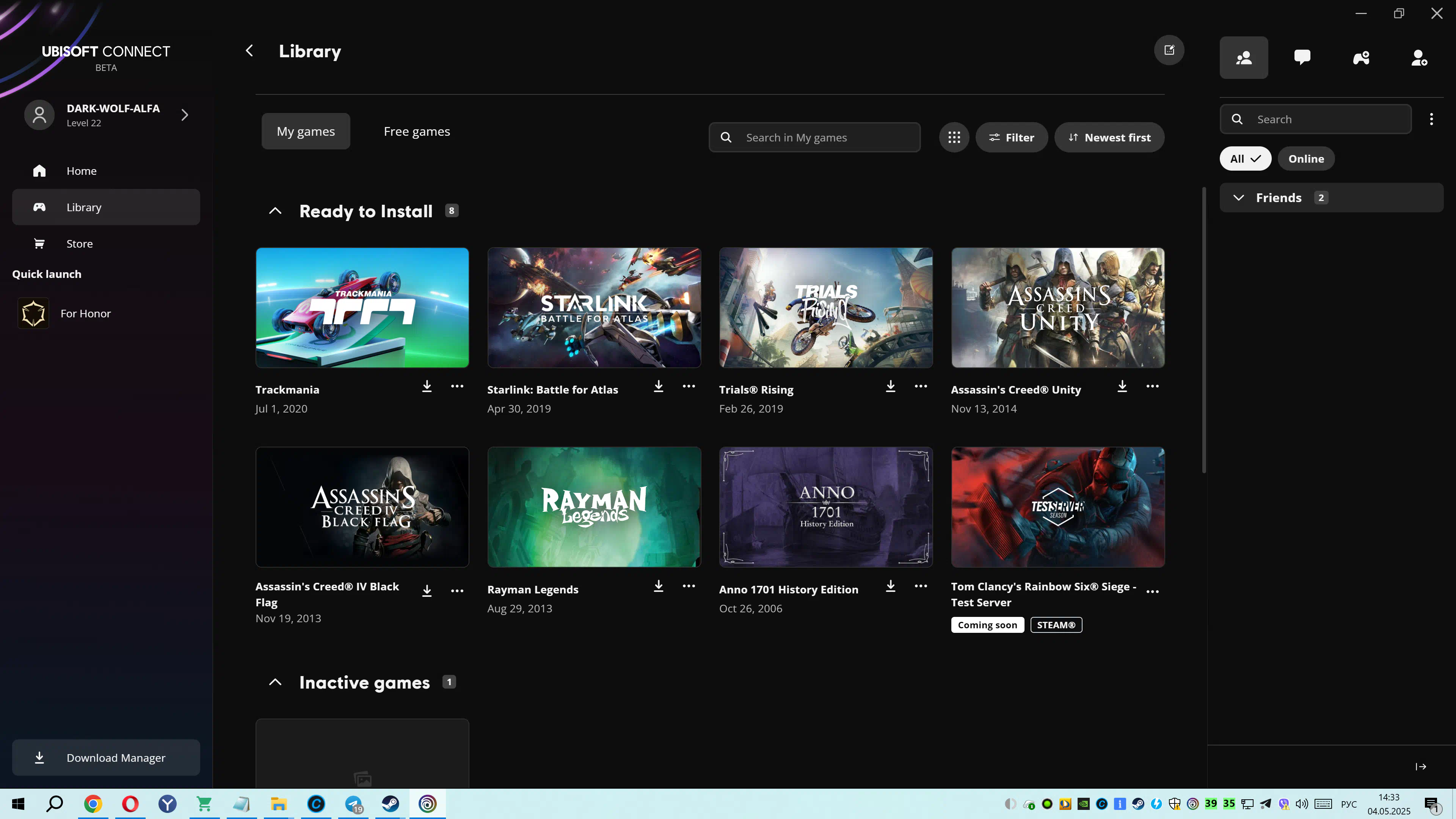Click the library vertical scrollbar
The height and width of the screenshot is (819, 1456).
[x=1204, y=331]
